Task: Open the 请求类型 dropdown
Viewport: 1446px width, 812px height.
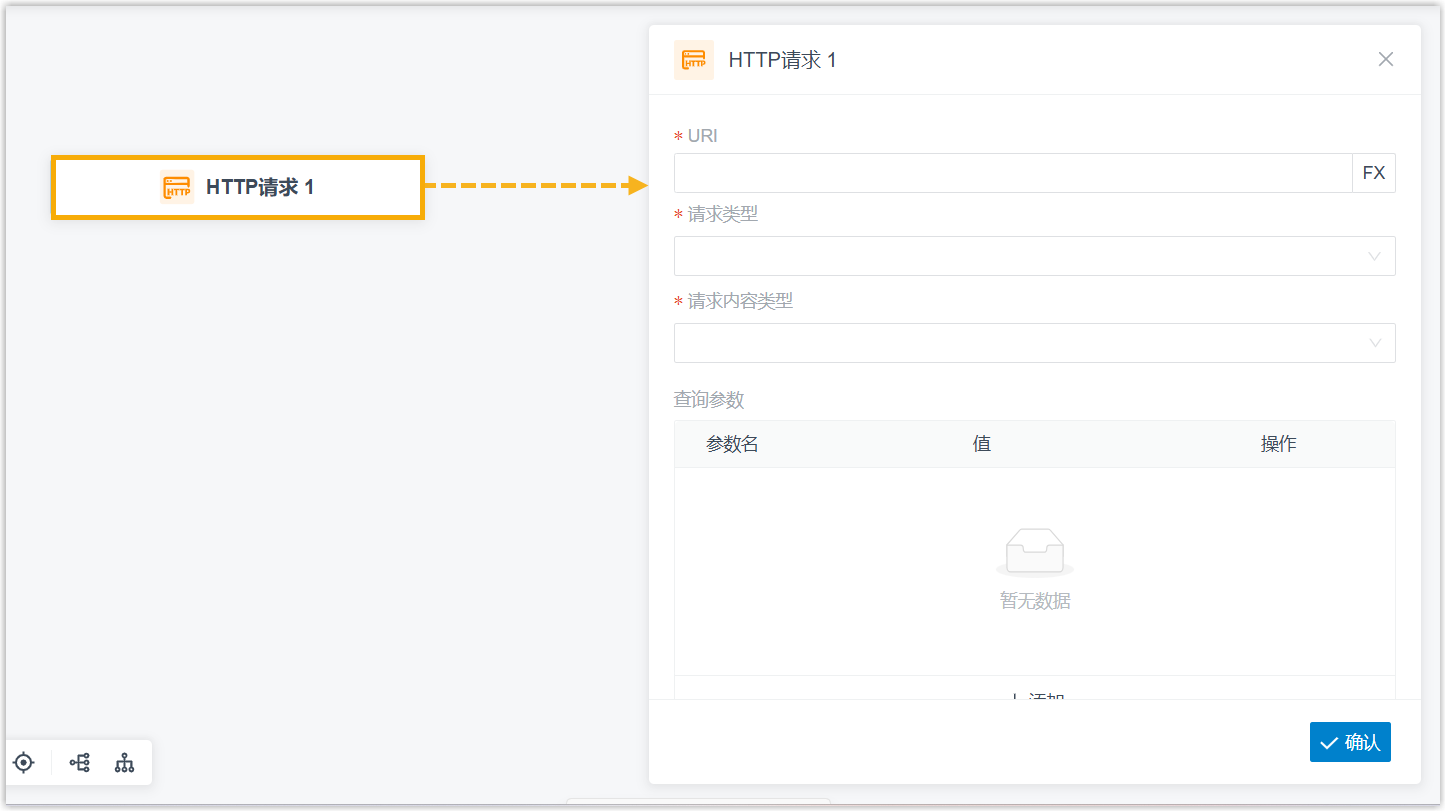Action: tap(1020, 256)
